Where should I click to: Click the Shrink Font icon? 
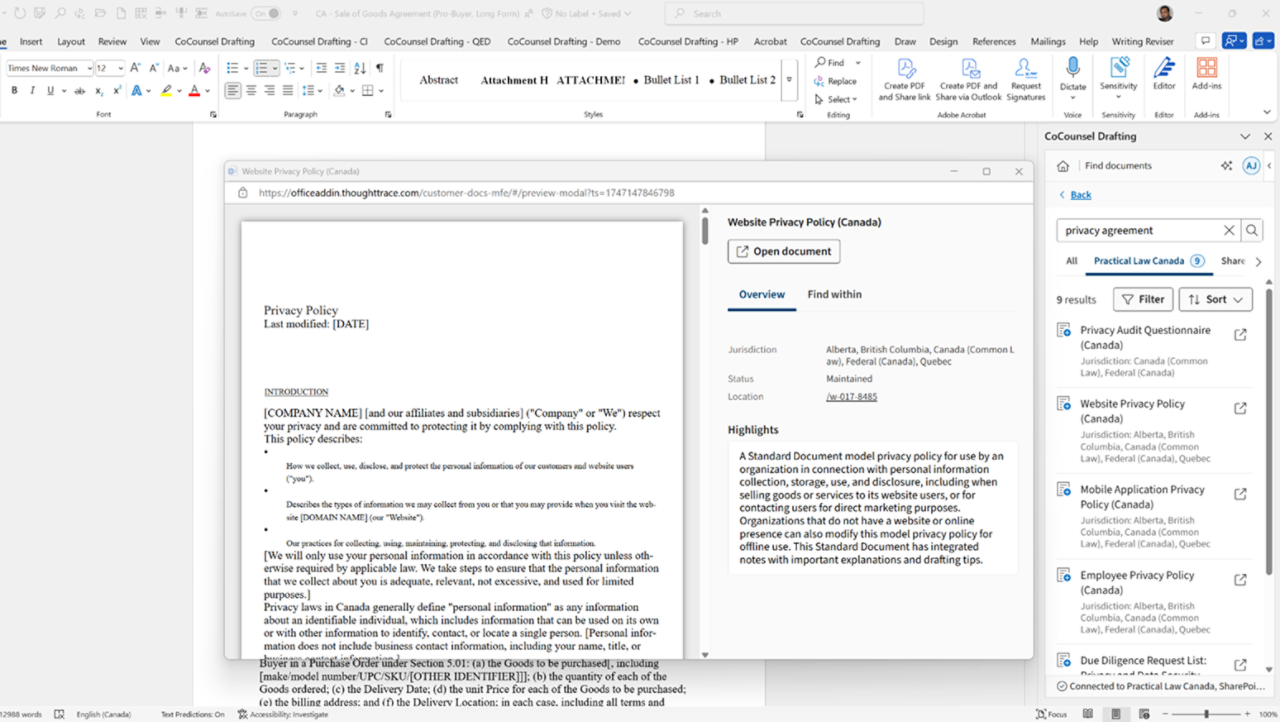[x=152, y=68]
